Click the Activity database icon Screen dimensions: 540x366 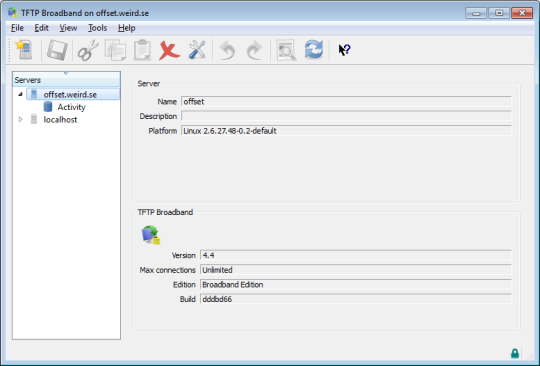point(48,107)
